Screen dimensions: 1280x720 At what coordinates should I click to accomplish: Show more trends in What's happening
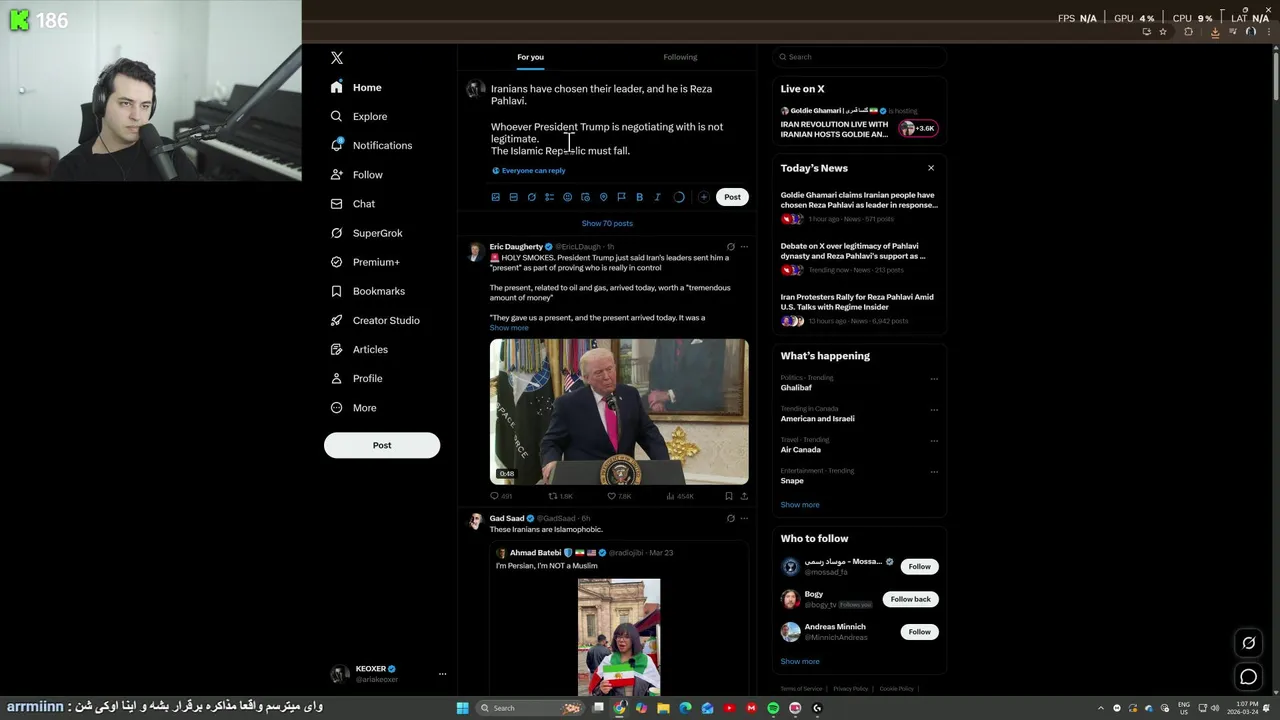click(x=800, y=505)
